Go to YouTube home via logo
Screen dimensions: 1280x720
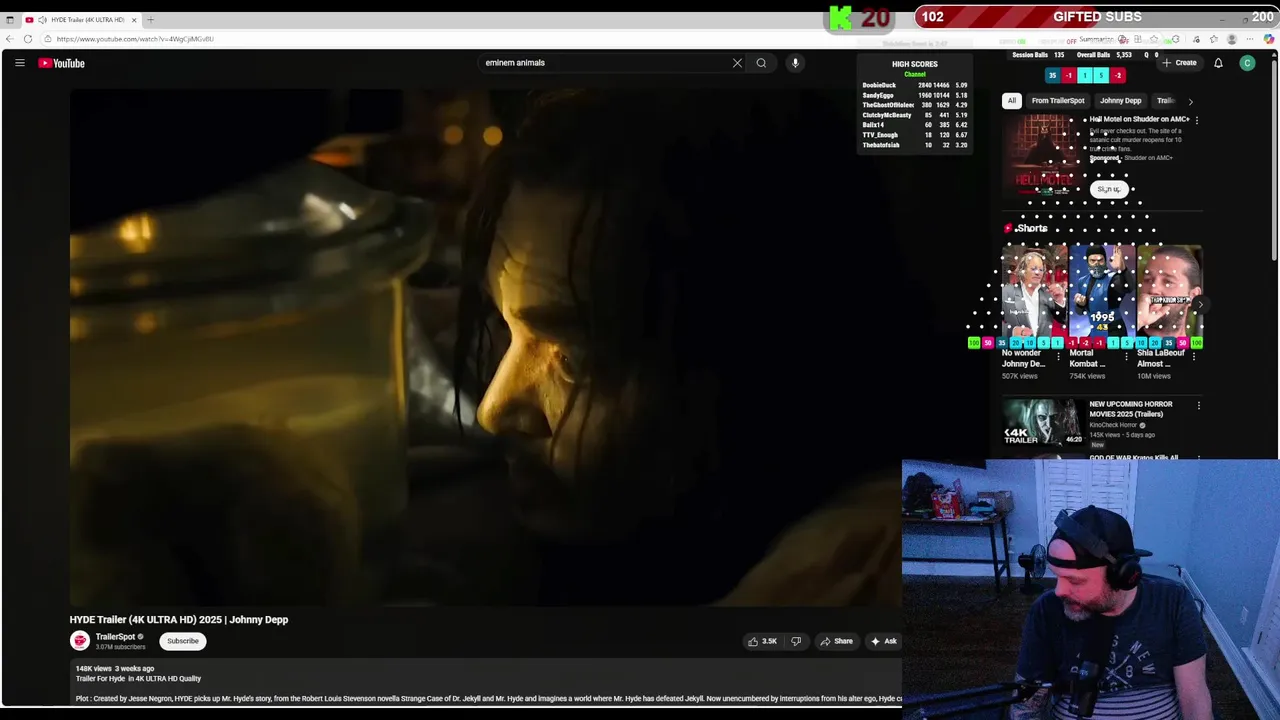point(62,63)
